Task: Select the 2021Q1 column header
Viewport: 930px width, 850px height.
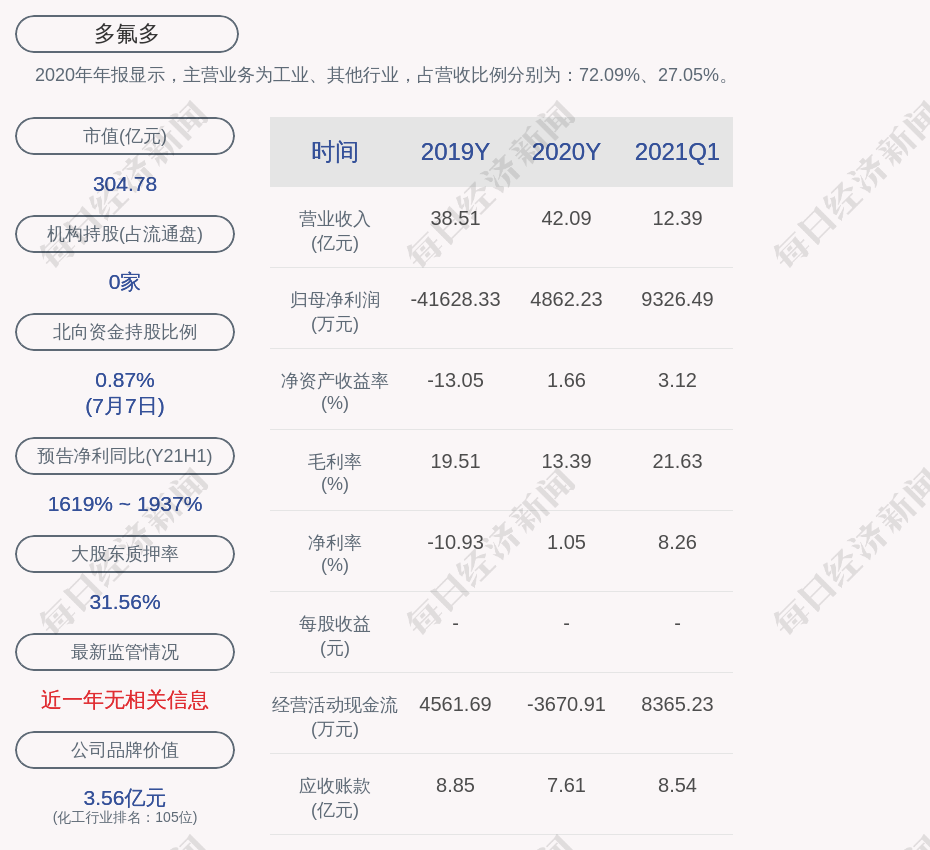Action: (677, 152)
